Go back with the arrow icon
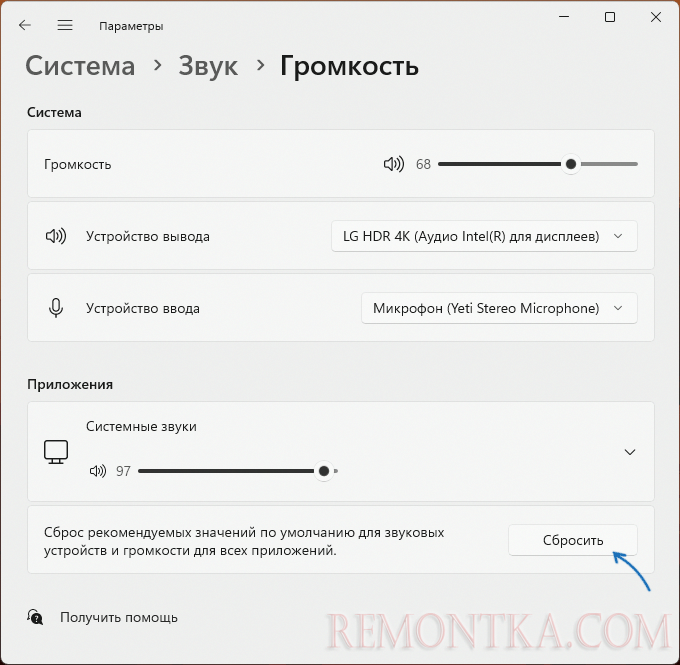680x665 pixels. (x=25, y=26)
